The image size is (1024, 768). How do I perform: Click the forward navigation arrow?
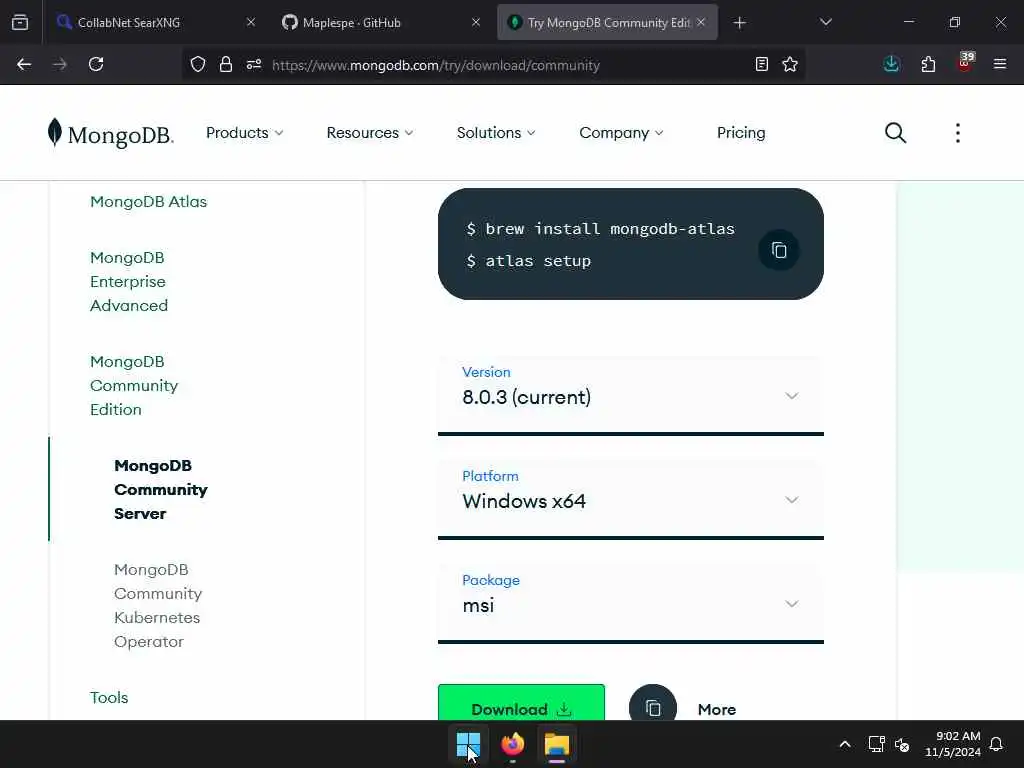[60, 64]
